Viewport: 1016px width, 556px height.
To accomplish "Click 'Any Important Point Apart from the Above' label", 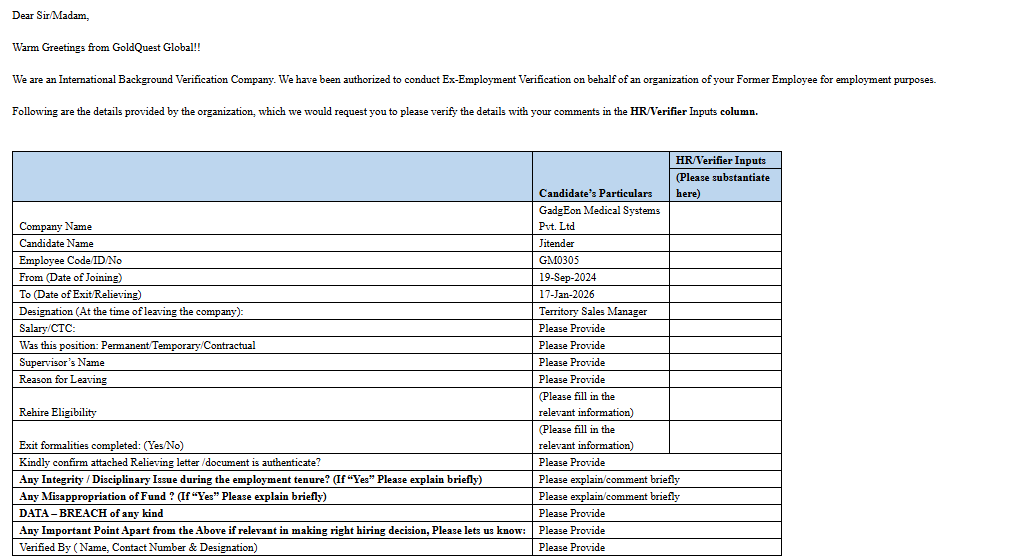I will pos(272,530).
